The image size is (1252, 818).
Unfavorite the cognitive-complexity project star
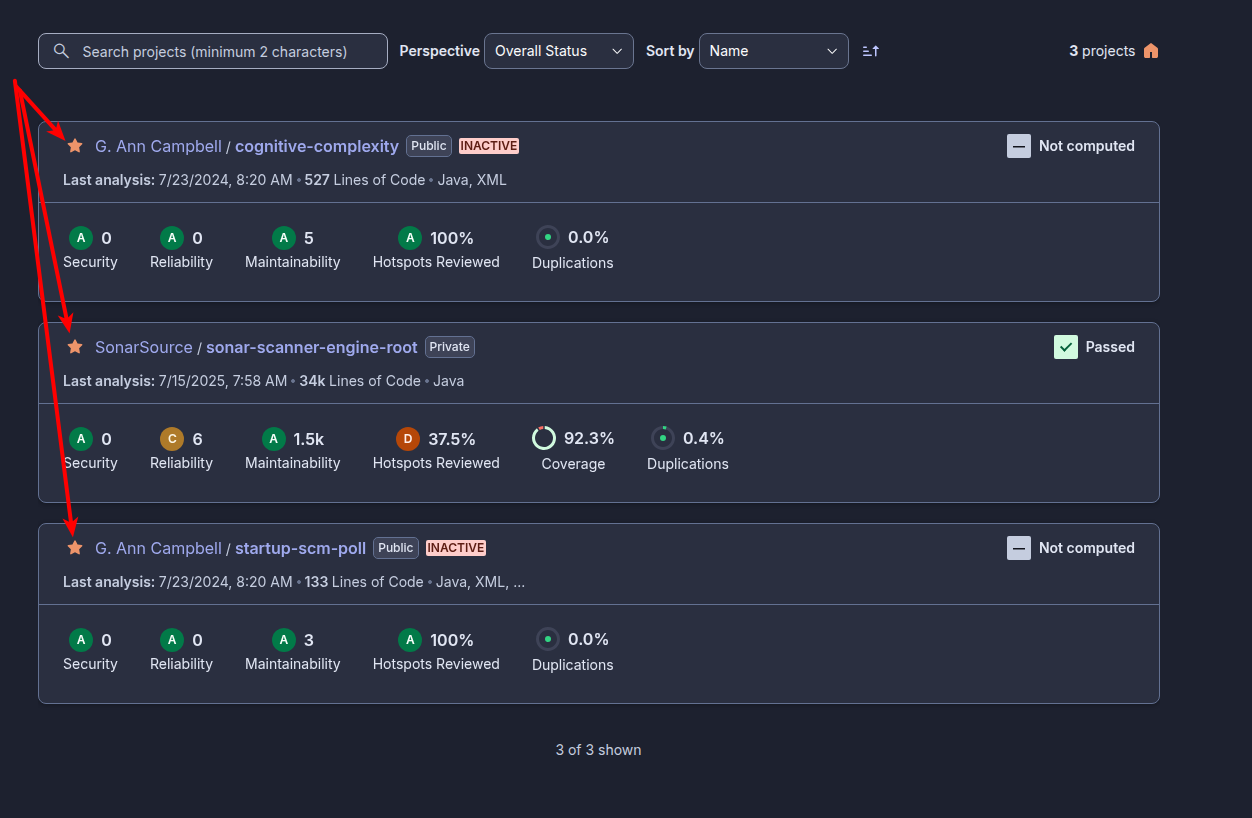pos(75,146)
